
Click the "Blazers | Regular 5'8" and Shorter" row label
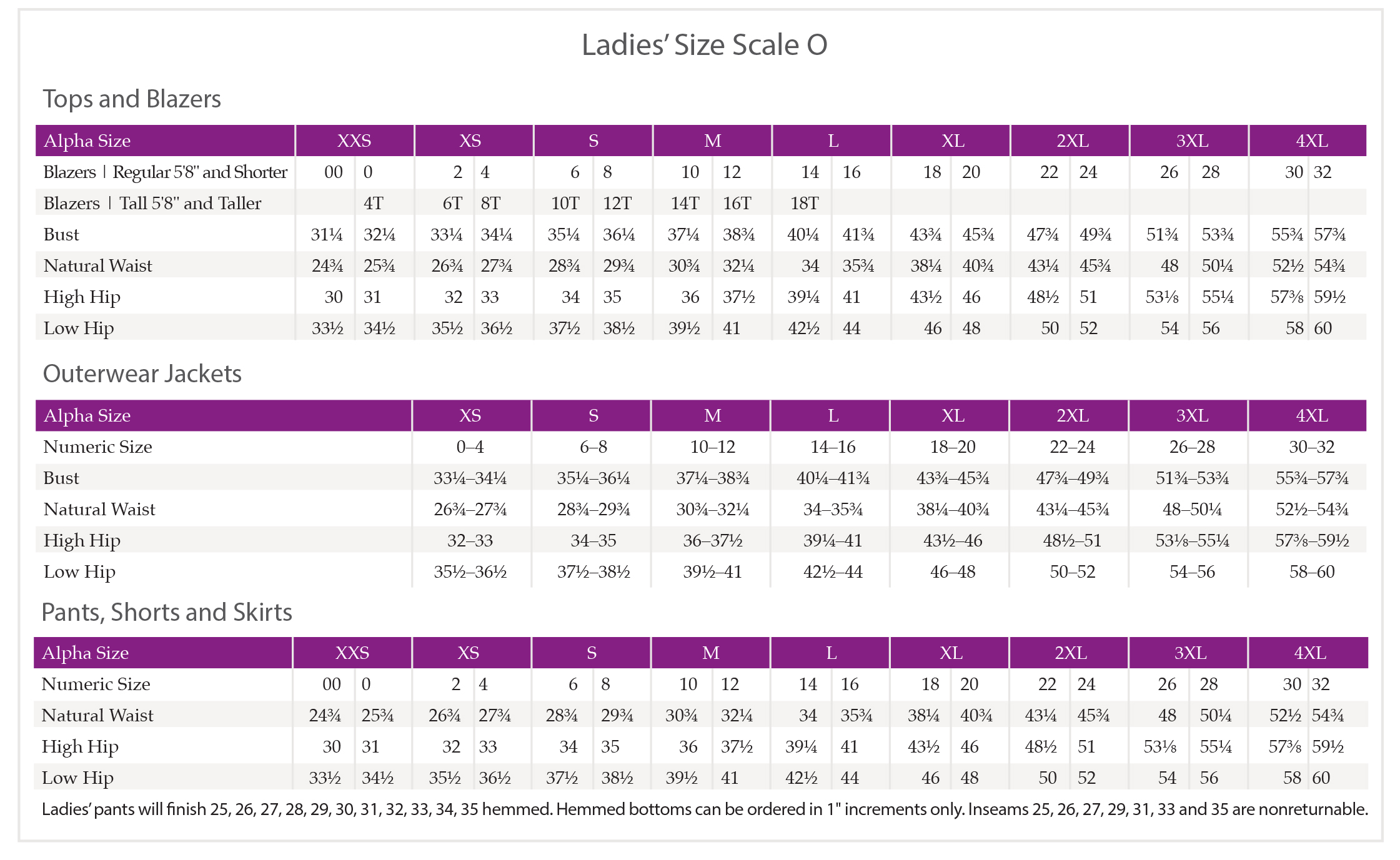tap(165, 172)
